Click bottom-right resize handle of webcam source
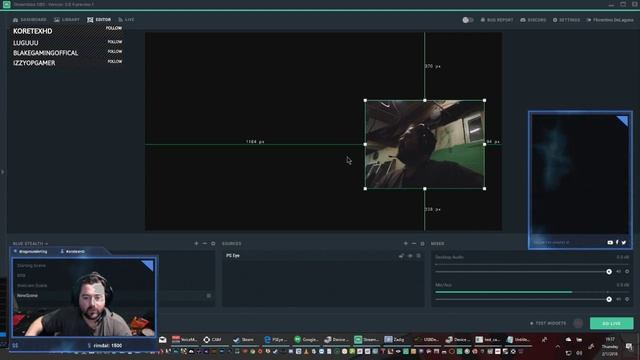Viewport: 640px width, 360px height. (x=484, y=189)
